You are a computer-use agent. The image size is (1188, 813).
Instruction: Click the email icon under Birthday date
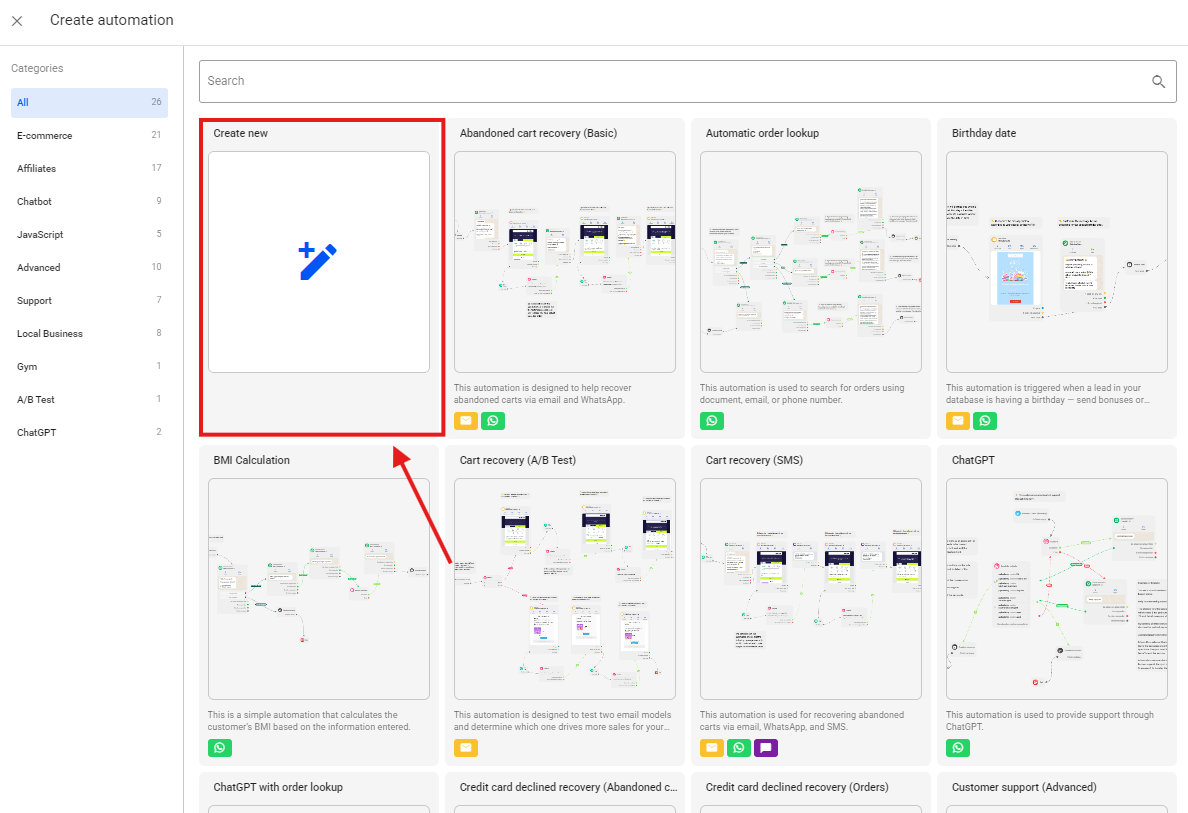click(x=958, y=421)
